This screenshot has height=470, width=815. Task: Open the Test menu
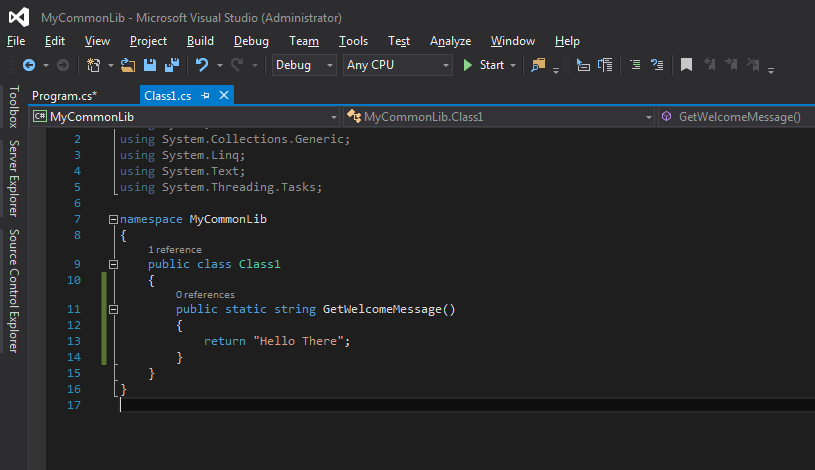pos(399,41)
